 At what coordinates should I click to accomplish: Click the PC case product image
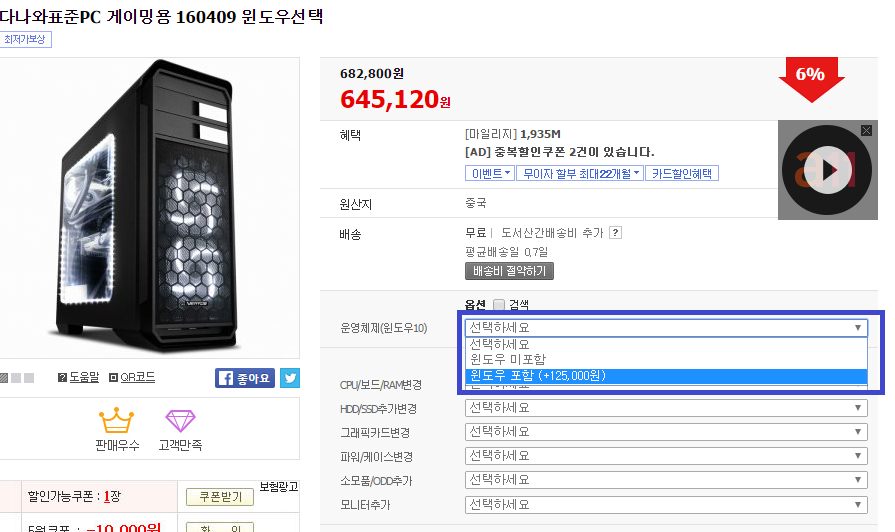[x=150, y=208]
